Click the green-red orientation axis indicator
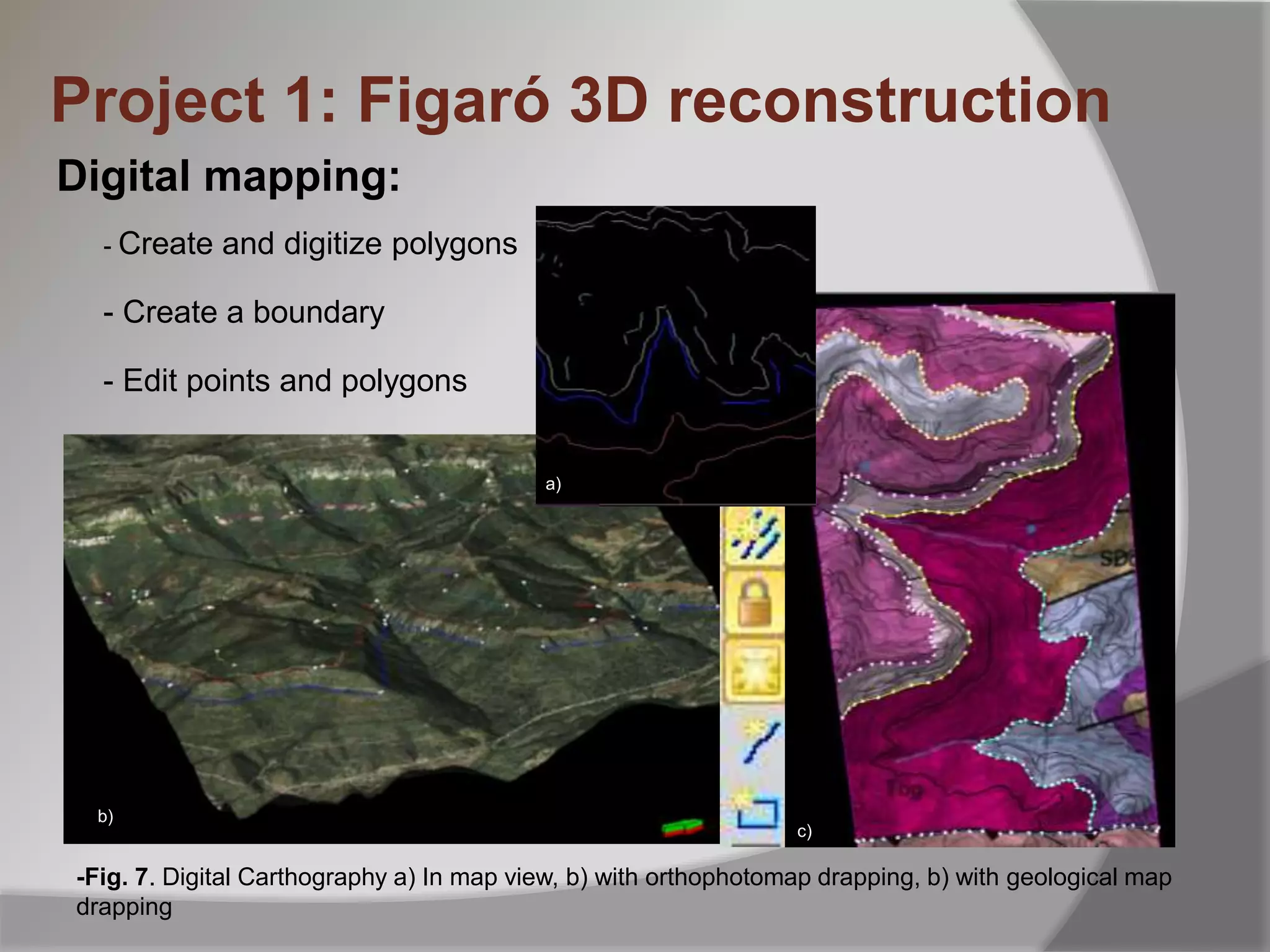 tap(682, 828)
